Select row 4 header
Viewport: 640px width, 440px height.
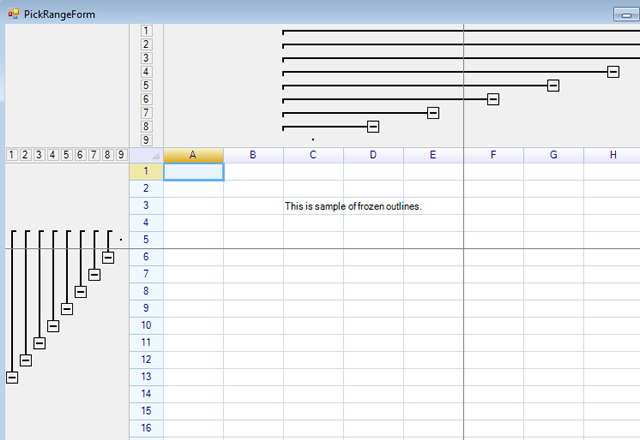click(147, 223)
